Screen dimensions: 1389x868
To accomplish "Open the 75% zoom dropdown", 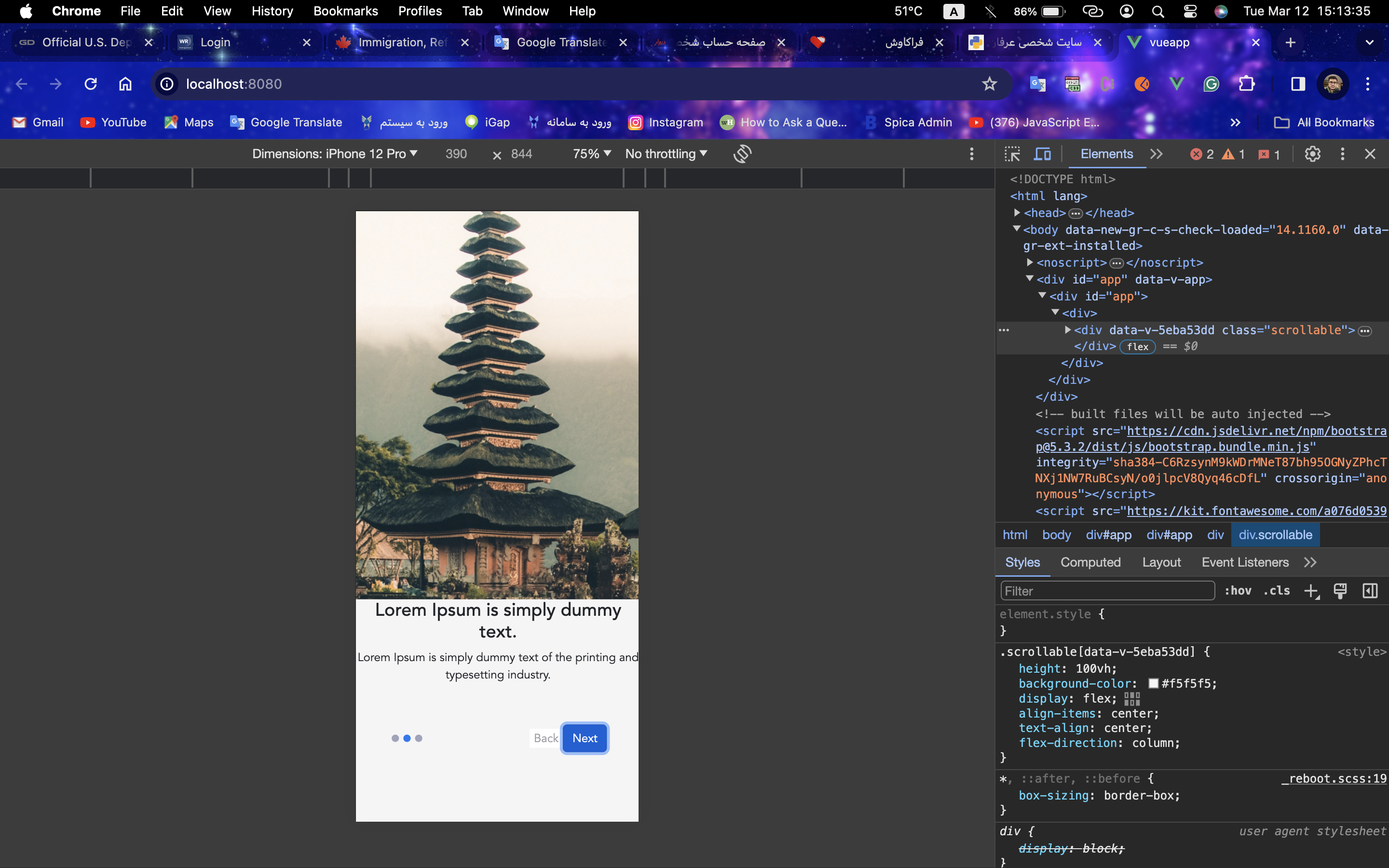I will (592, 154).
